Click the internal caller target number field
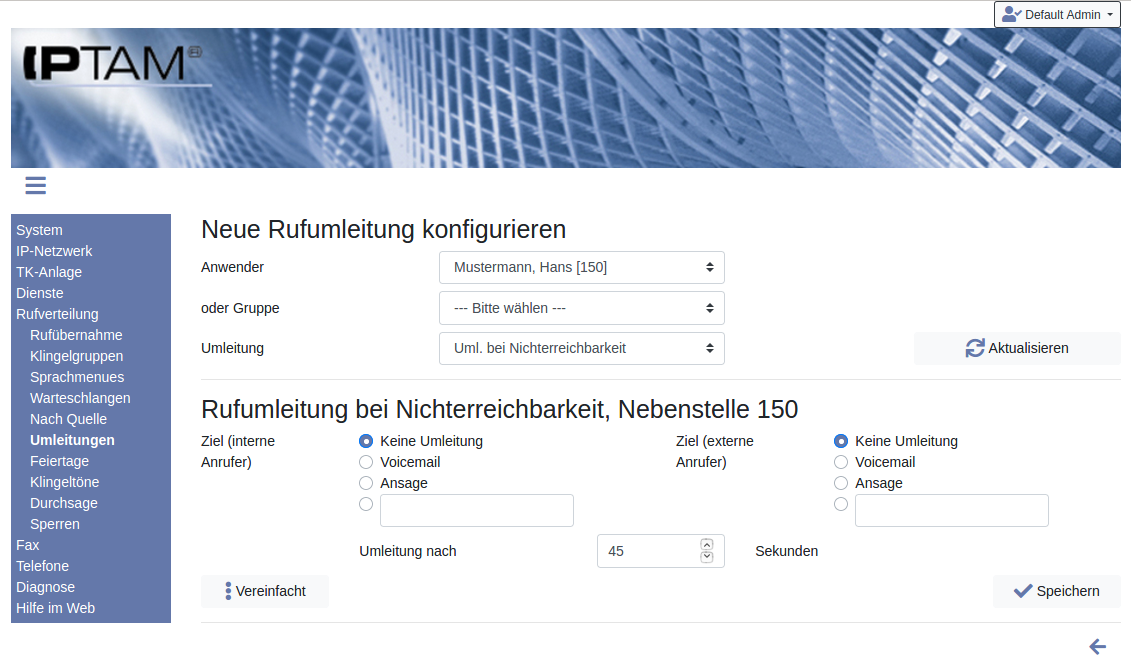Viewport: 1131px width, 664px height. coord(477,510)
